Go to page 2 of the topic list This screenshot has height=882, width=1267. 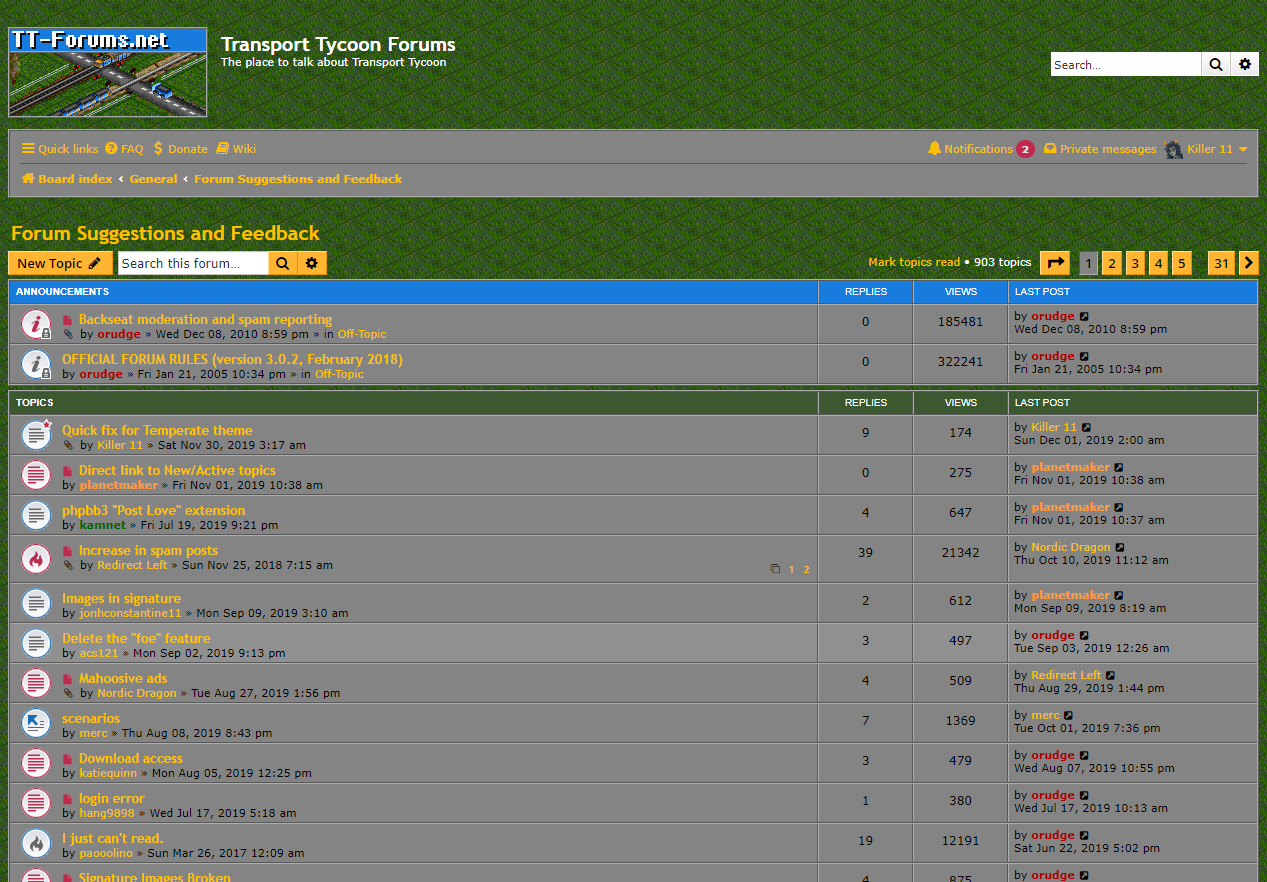[1112, 263]
